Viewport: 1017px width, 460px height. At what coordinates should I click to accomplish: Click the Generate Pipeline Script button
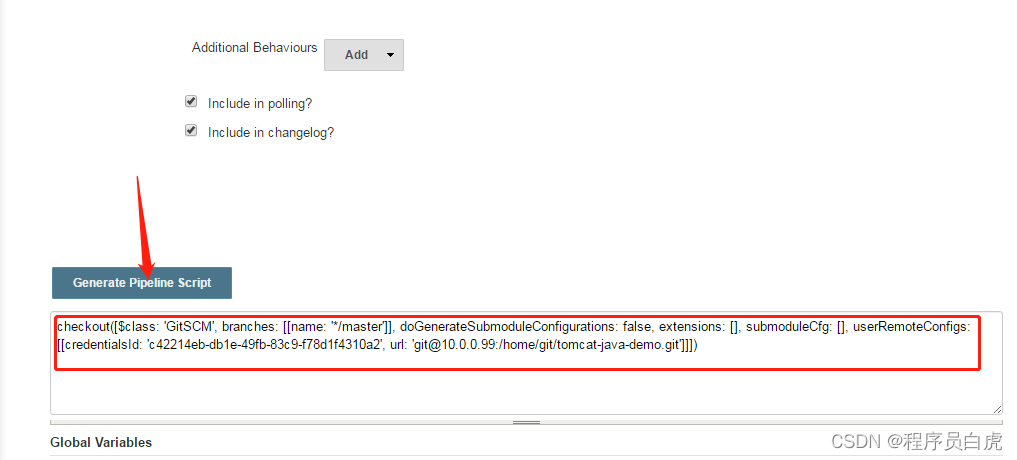(x=142, y=283)
